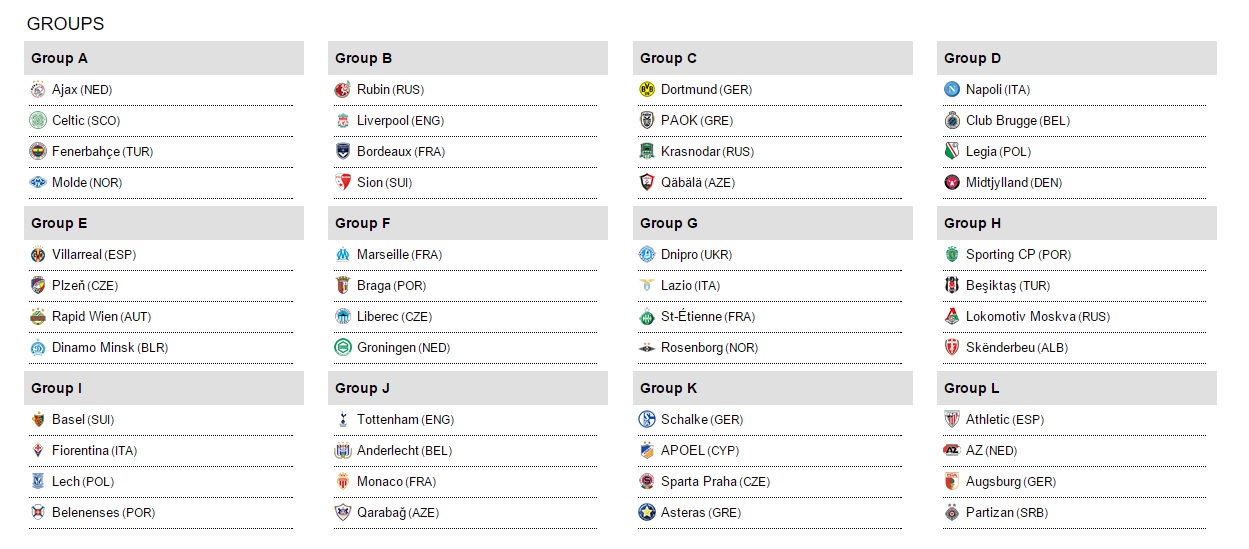Image resolution: width=1249 pixels, height=549 pixels.
Task: Click the Group L header
Action: [972, 388]
